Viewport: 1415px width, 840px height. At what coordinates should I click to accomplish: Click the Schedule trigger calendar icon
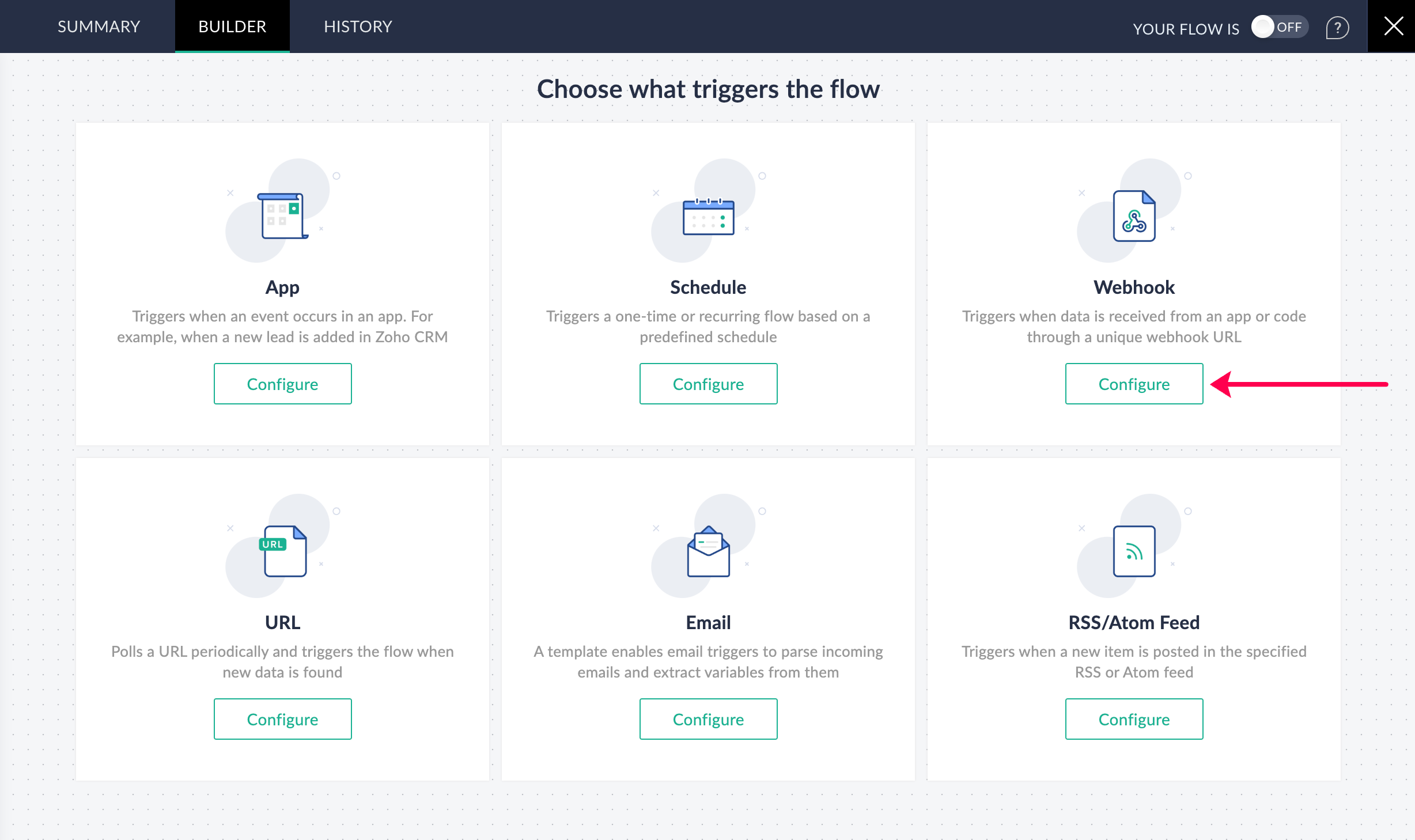pos(708,217)
